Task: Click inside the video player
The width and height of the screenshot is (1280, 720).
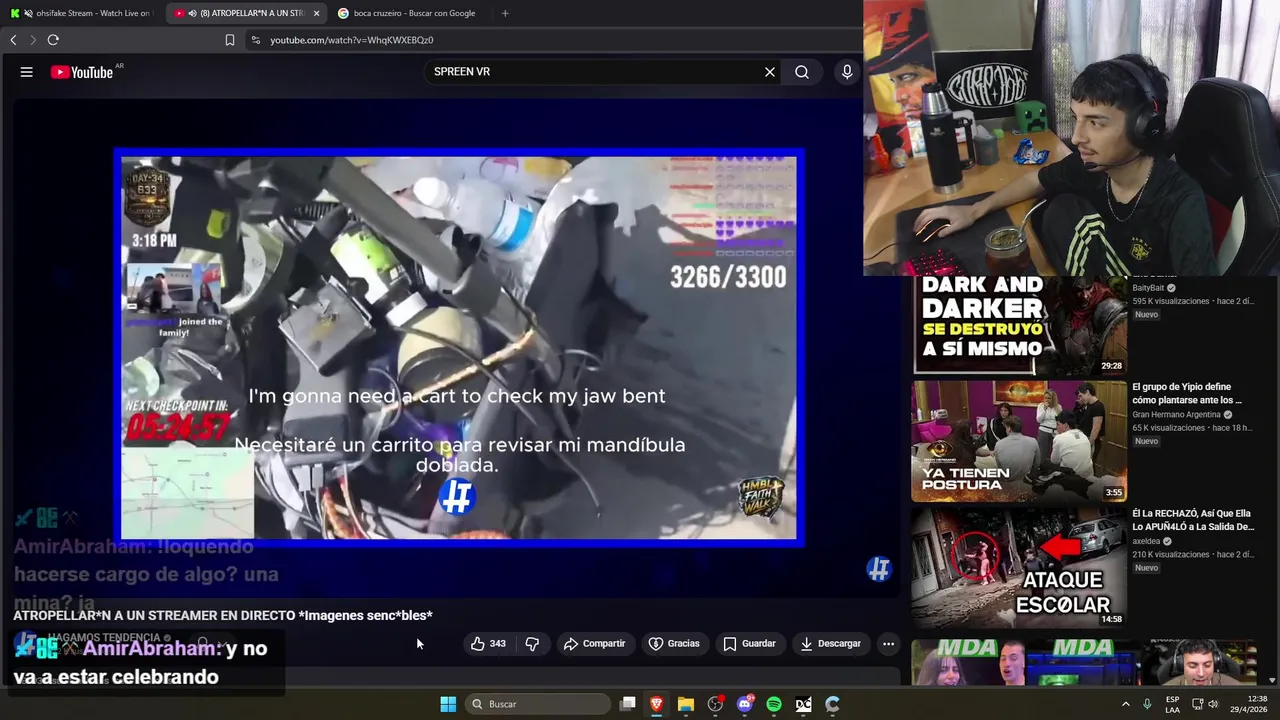Action: [x=459, y=347]
